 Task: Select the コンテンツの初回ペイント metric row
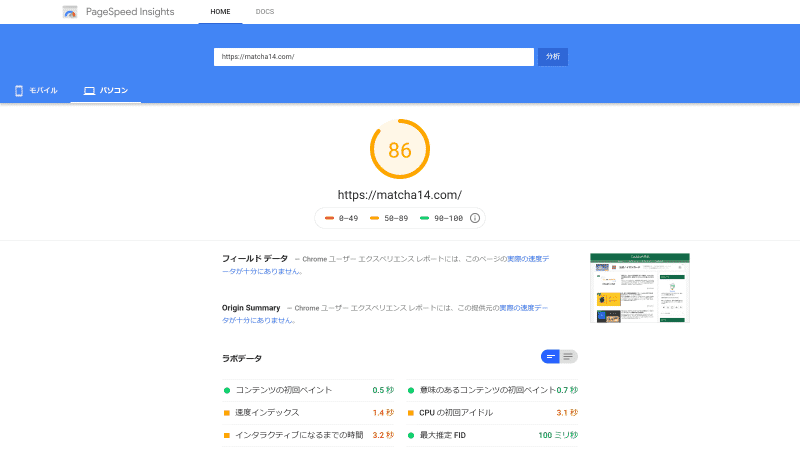(308, 390)
